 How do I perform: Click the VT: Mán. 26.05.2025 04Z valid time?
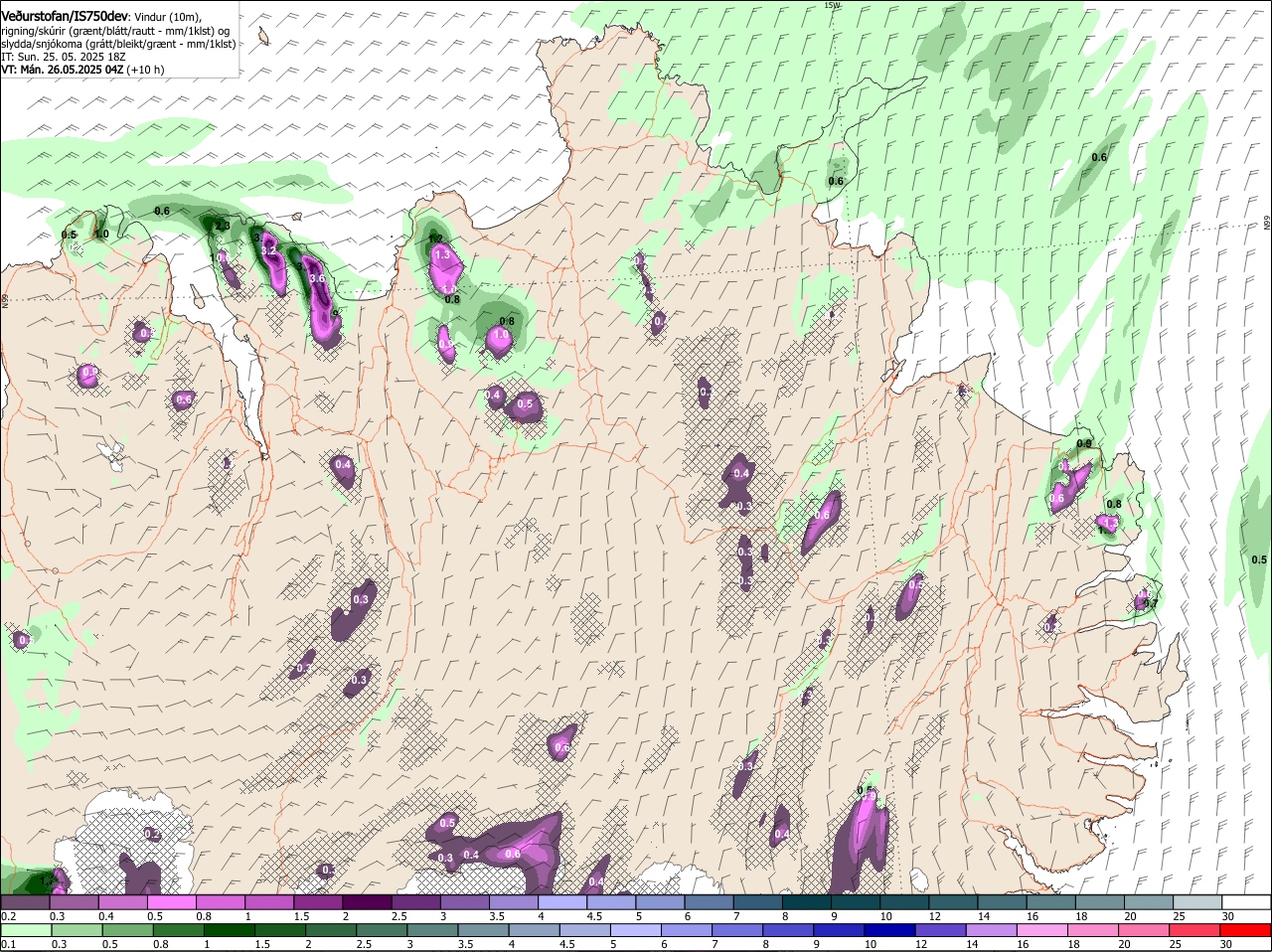(62, 70)
